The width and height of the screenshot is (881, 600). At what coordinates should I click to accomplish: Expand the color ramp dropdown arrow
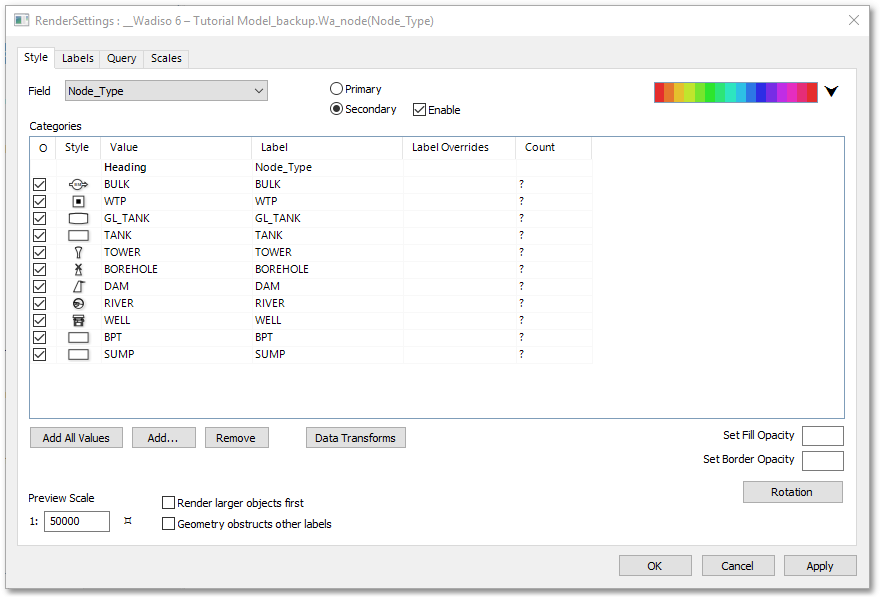coord(832,91)
